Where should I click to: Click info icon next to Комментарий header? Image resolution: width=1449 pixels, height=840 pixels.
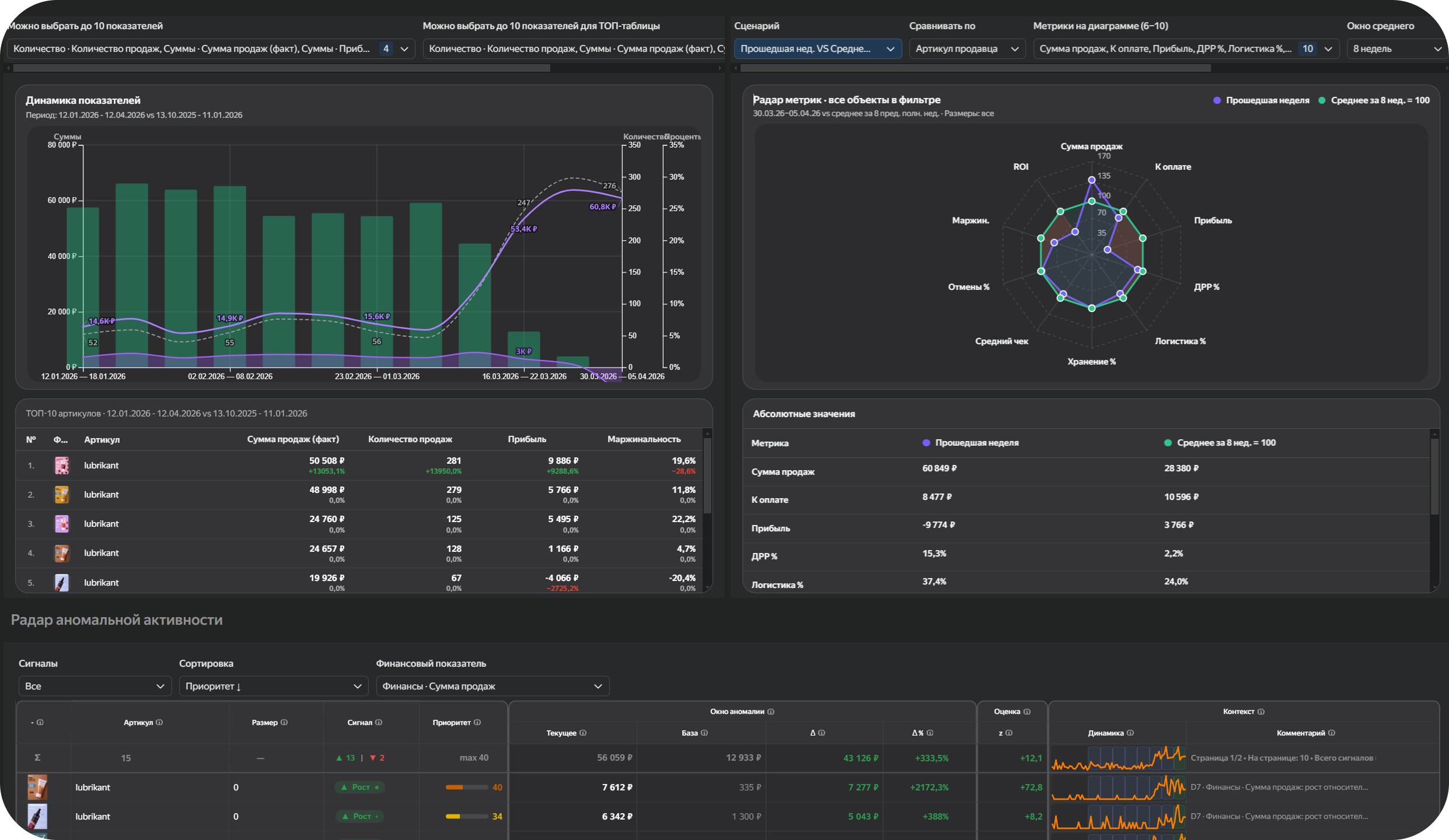tap(1332, 733)
